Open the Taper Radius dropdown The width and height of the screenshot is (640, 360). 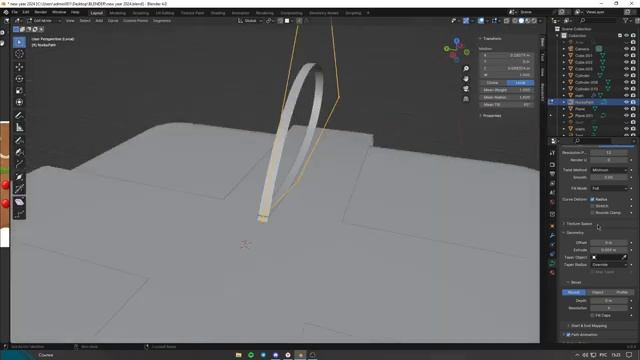pyautogui.click(x=609, y=264)
